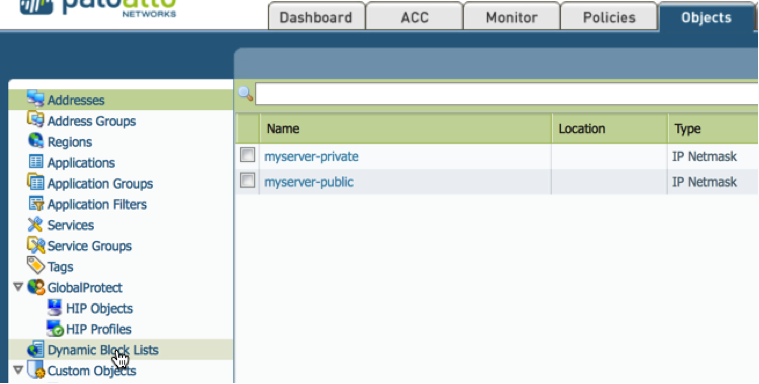This screenshot has width=759, height=384.
Task: Select Applications in the sidebar
Action: pos(81,163)
